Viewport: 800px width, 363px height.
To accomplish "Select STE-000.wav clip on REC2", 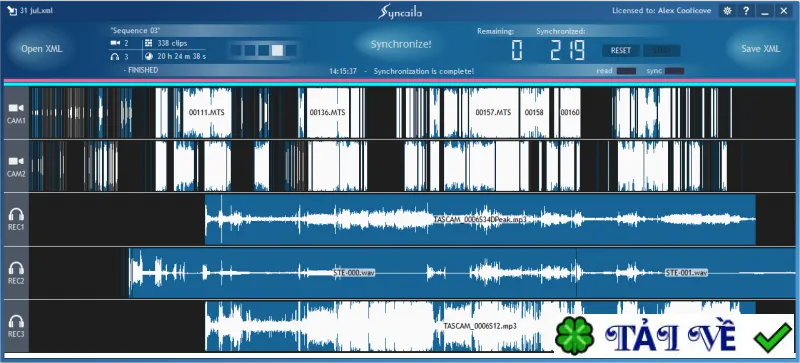I will 354,273.
